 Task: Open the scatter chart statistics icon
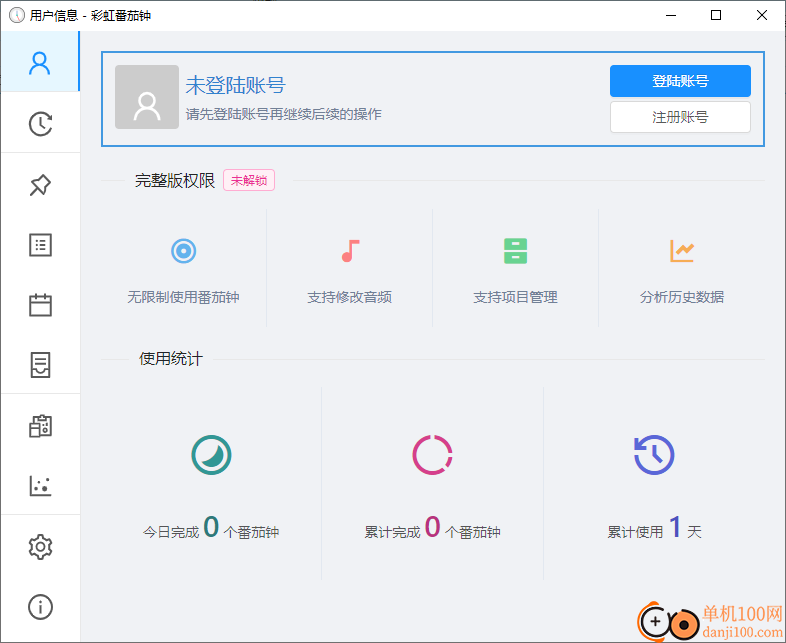click(40, 486)
